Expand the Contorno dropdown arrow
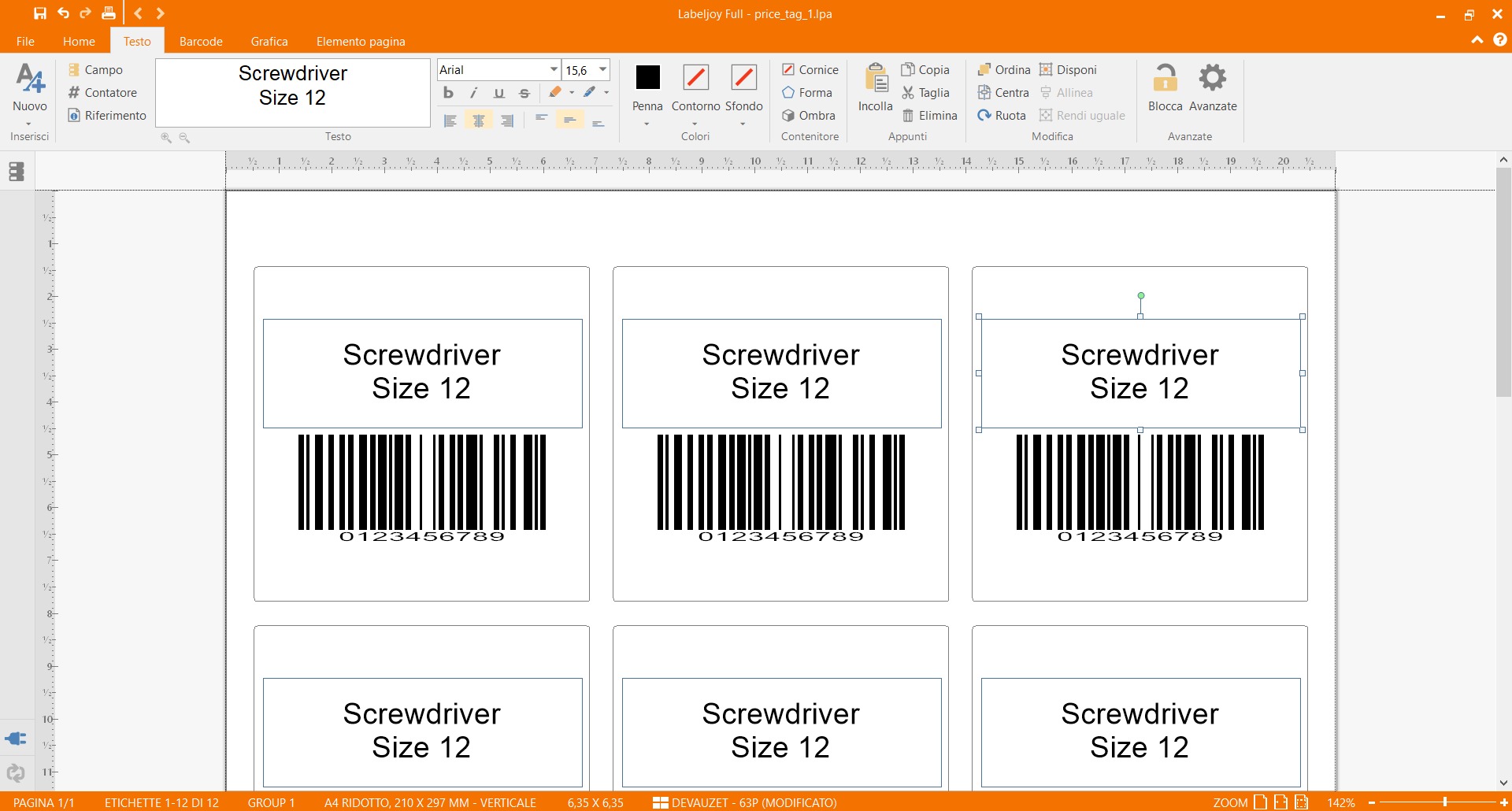The width and height of the screenshot is (1512, 811). pos(695,124)
